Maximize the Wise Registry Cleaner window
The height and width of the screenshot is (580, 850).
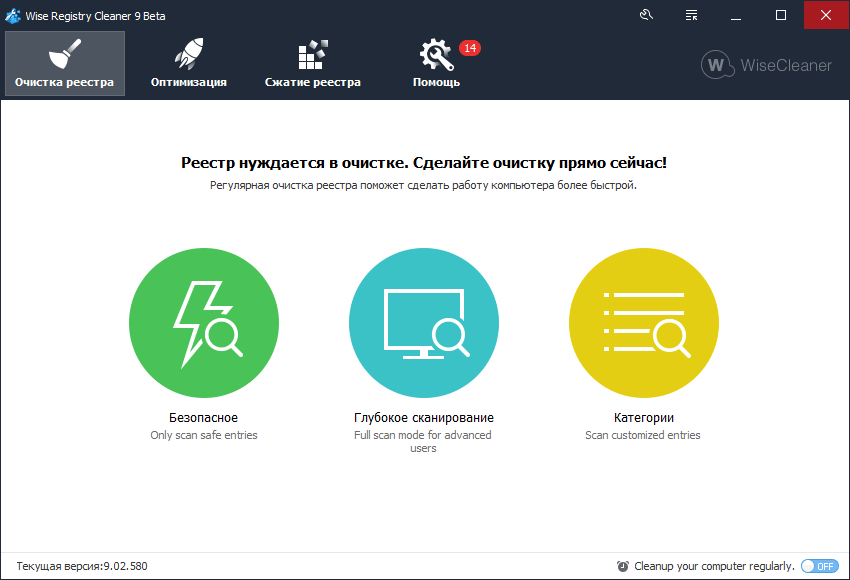(x=781, y=15)
